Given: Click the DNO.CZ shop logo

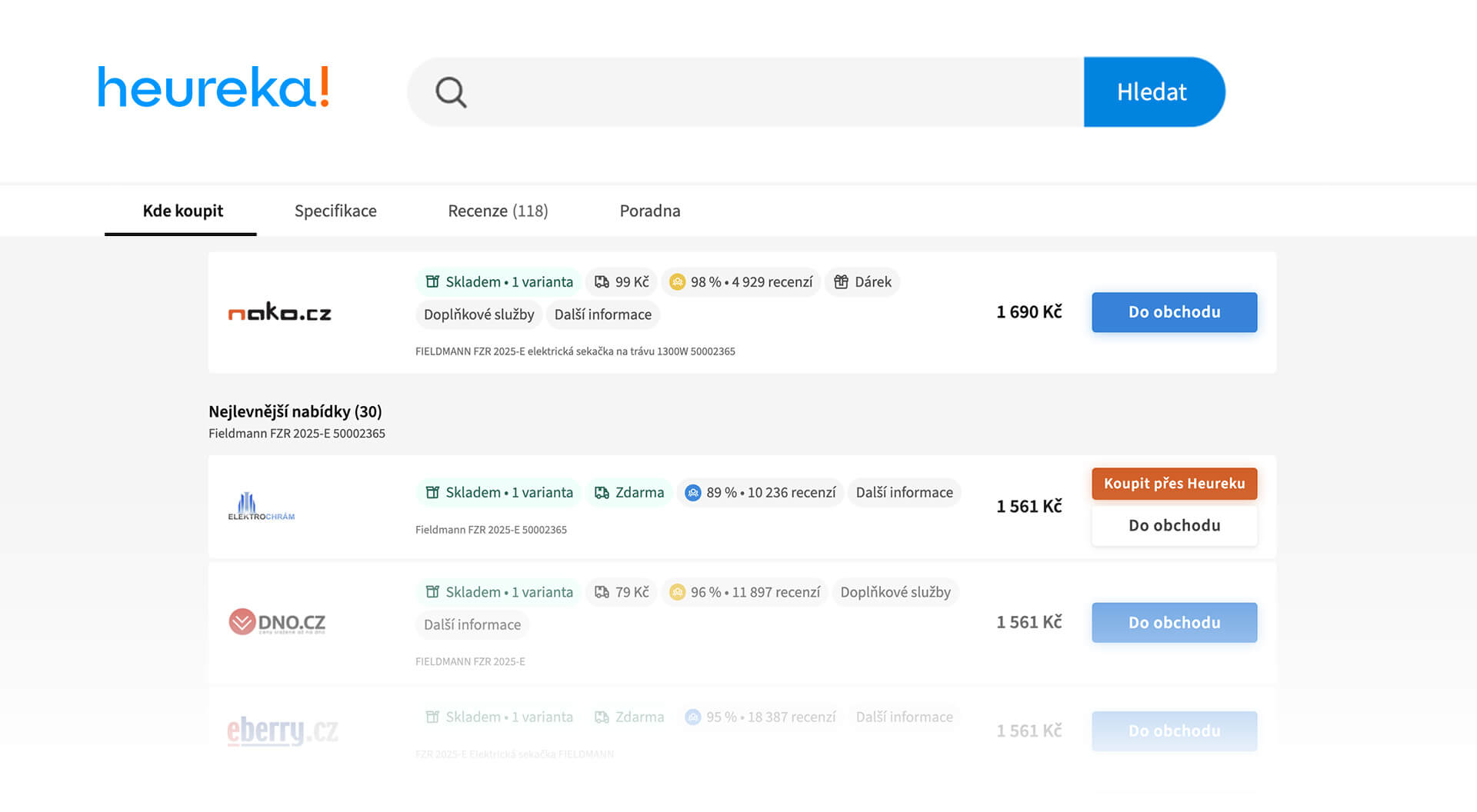Looking at the screenshot, I should 277,621.
